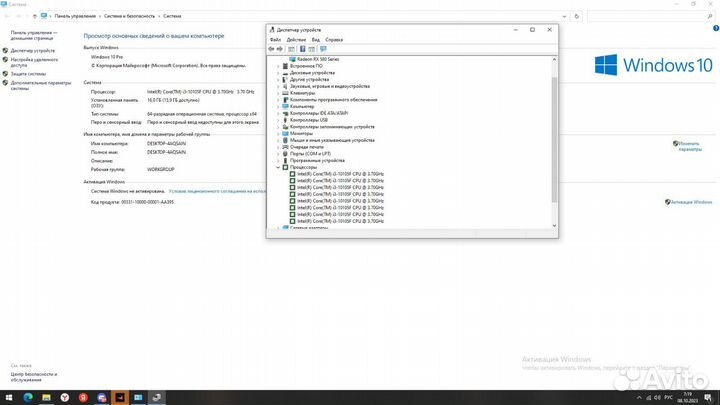The image size is (720, 405).
Task: Expand the Дисковые устройства node
Action: point(278,73)
